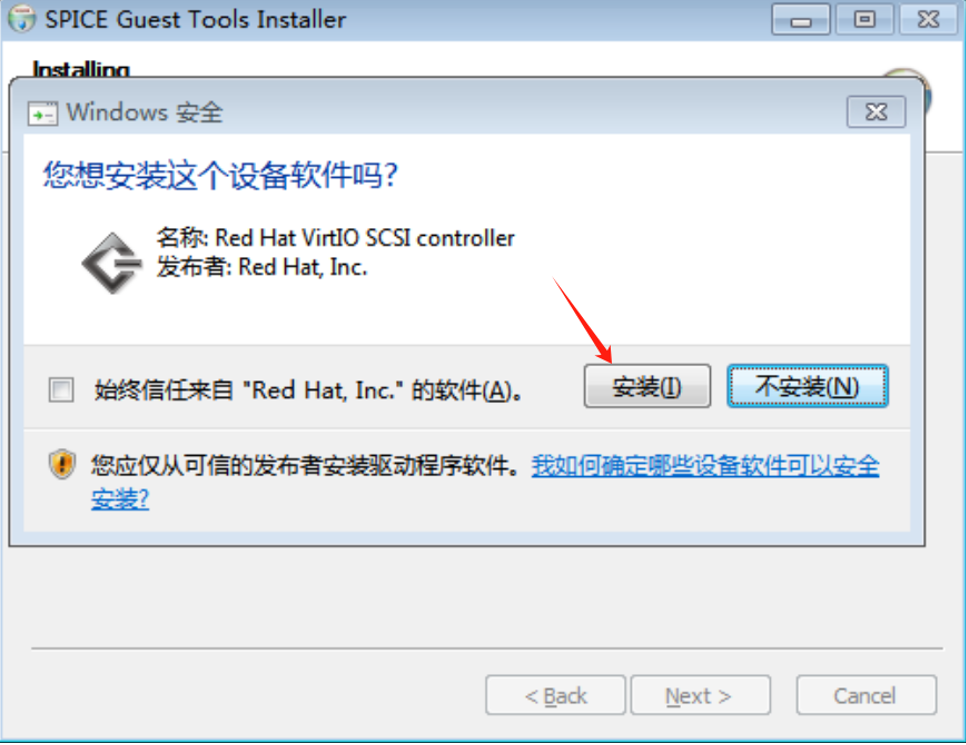Image resolution: width=966 pixels, height=745 pixels.
Task: Click the 安装(I) button
Action: (x=647, y=386)
